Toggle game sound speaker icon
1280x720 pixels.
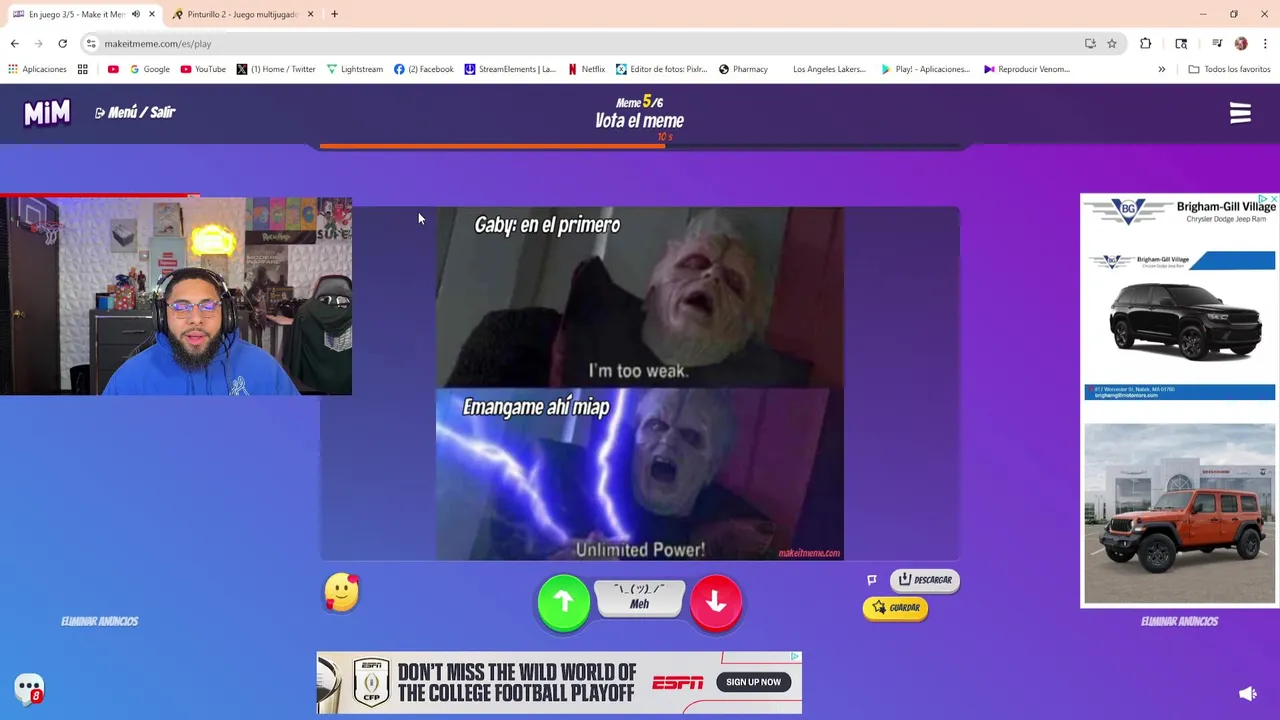1247,693
